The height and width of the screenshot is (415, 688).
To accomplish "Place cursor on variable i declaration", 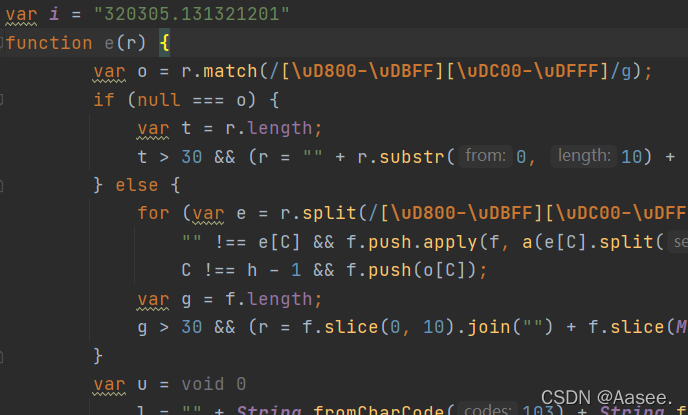I will [54, 14].
